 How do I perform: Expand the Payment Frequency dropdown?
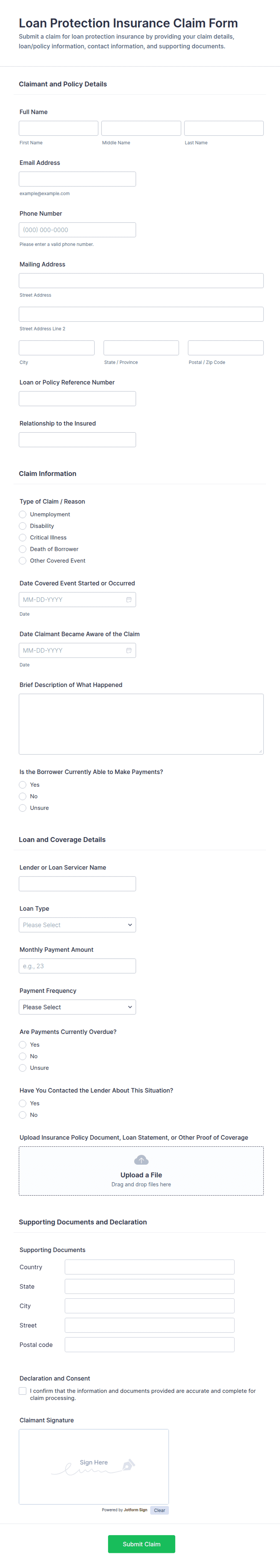tap(77, 1007)
